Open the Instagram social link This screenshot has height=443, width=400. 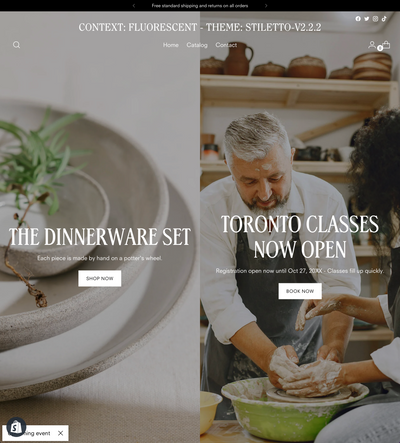(x=375, y=19)
